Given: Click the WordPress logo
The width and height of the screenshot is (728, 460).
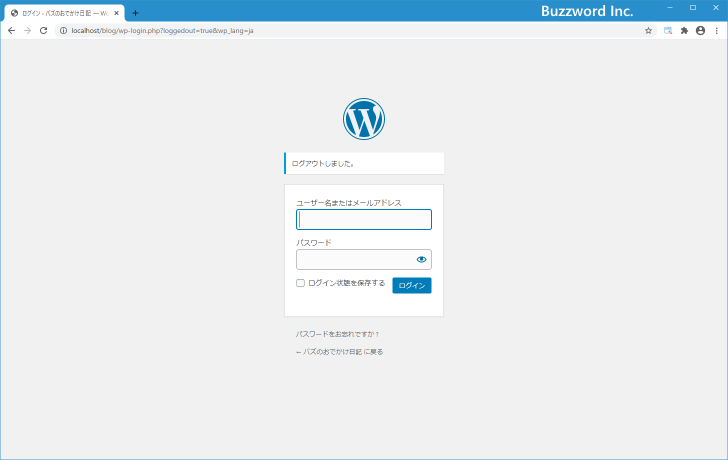Looking at the screenshot, I should point(363,119).
